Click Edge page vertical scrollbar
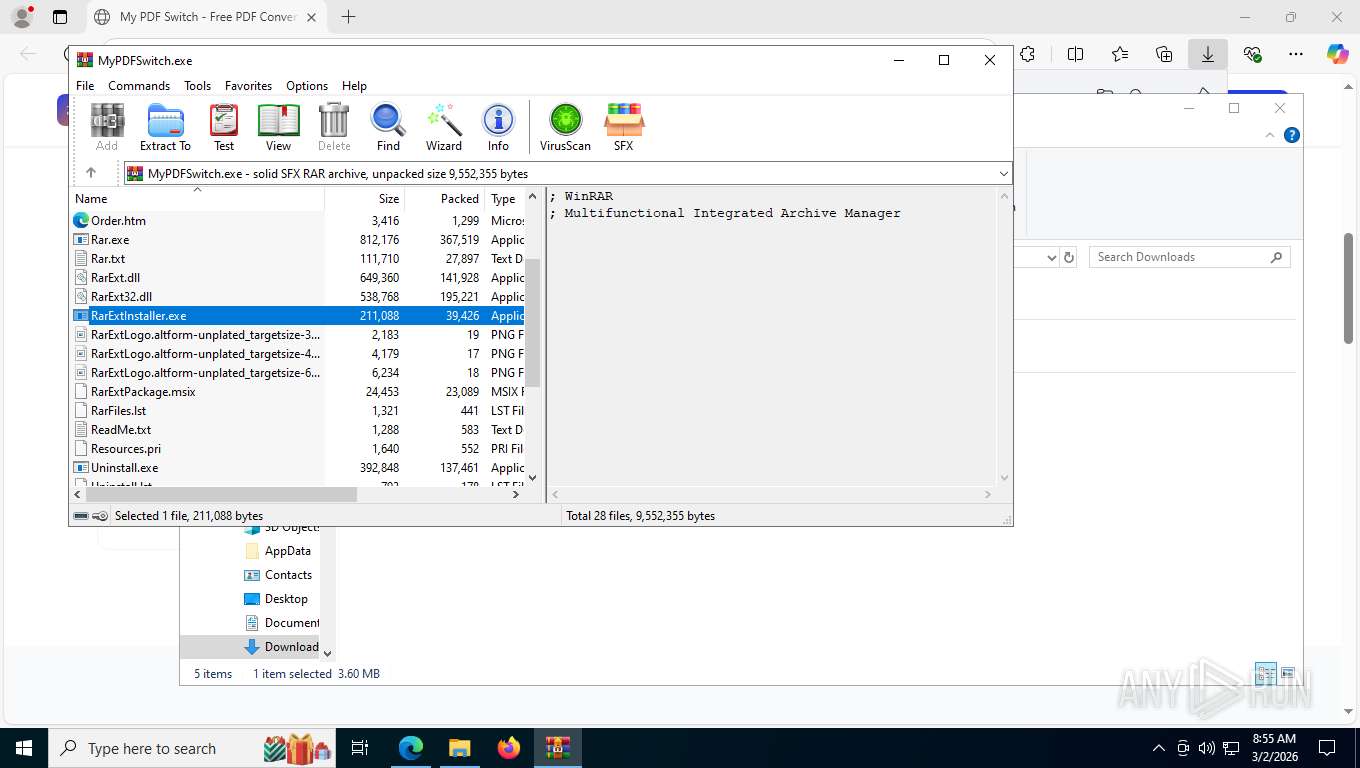 (1348, 290)
